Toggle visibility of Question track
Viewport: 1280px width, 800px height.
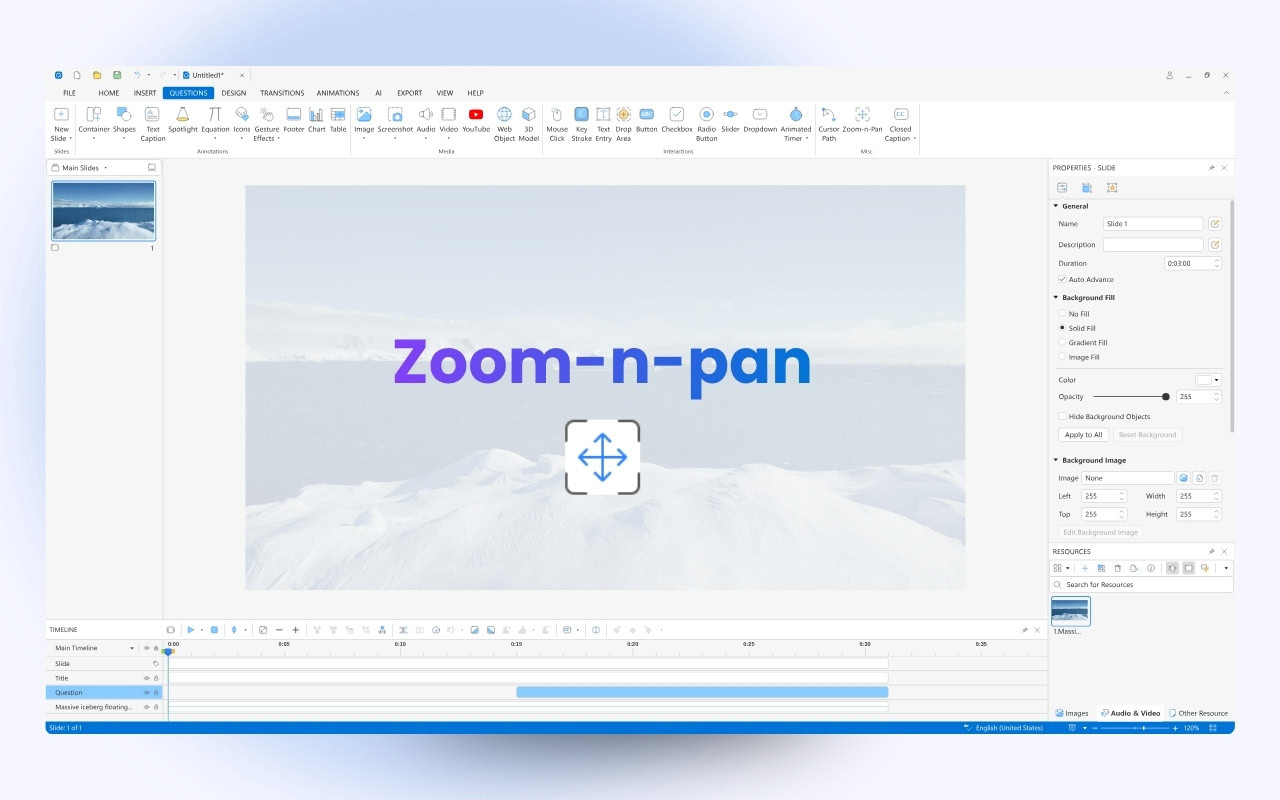[x=146, y=692]
